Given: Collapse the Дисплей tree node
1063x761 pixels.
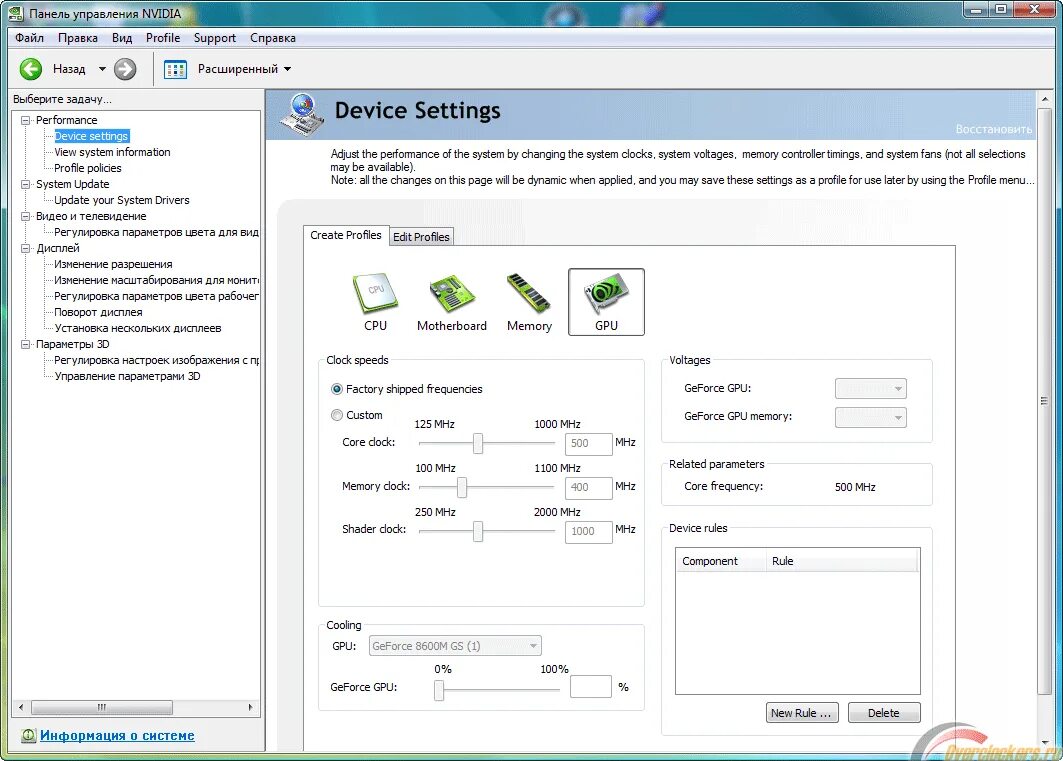Looking at the screenshot, I should click(26, 248).
